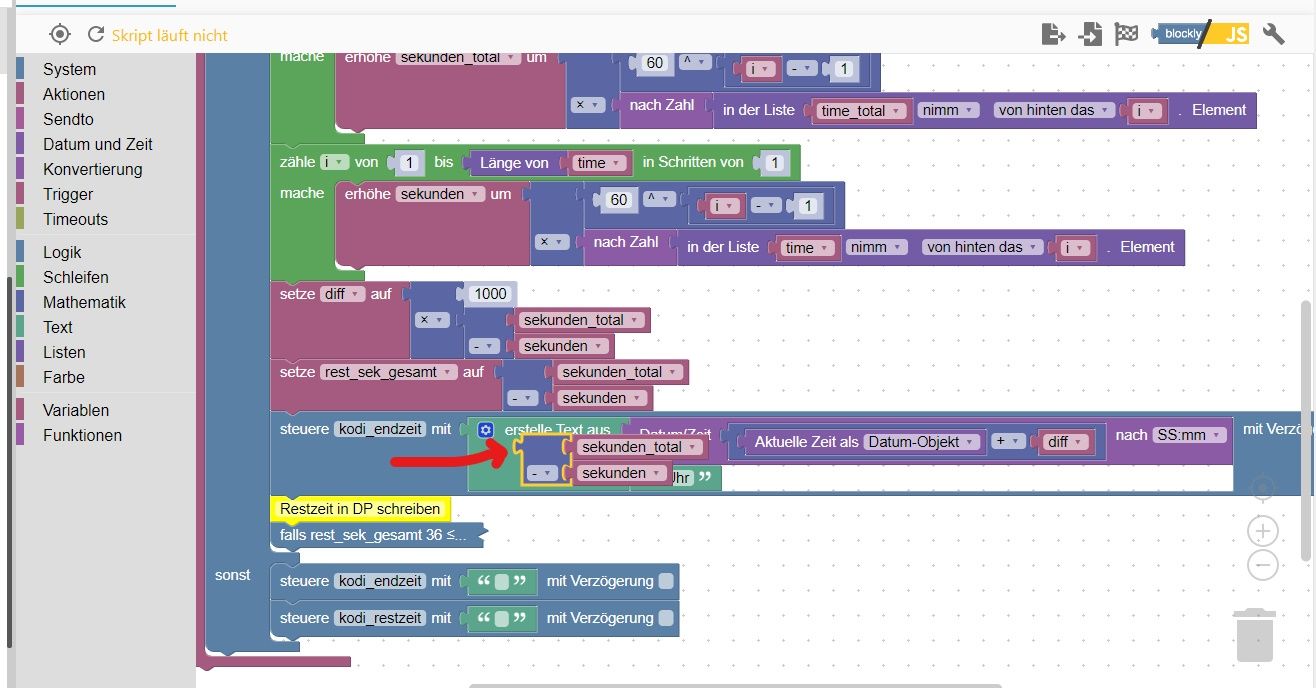Click the checkered flag check-blocks icon

pos(1127,34)
